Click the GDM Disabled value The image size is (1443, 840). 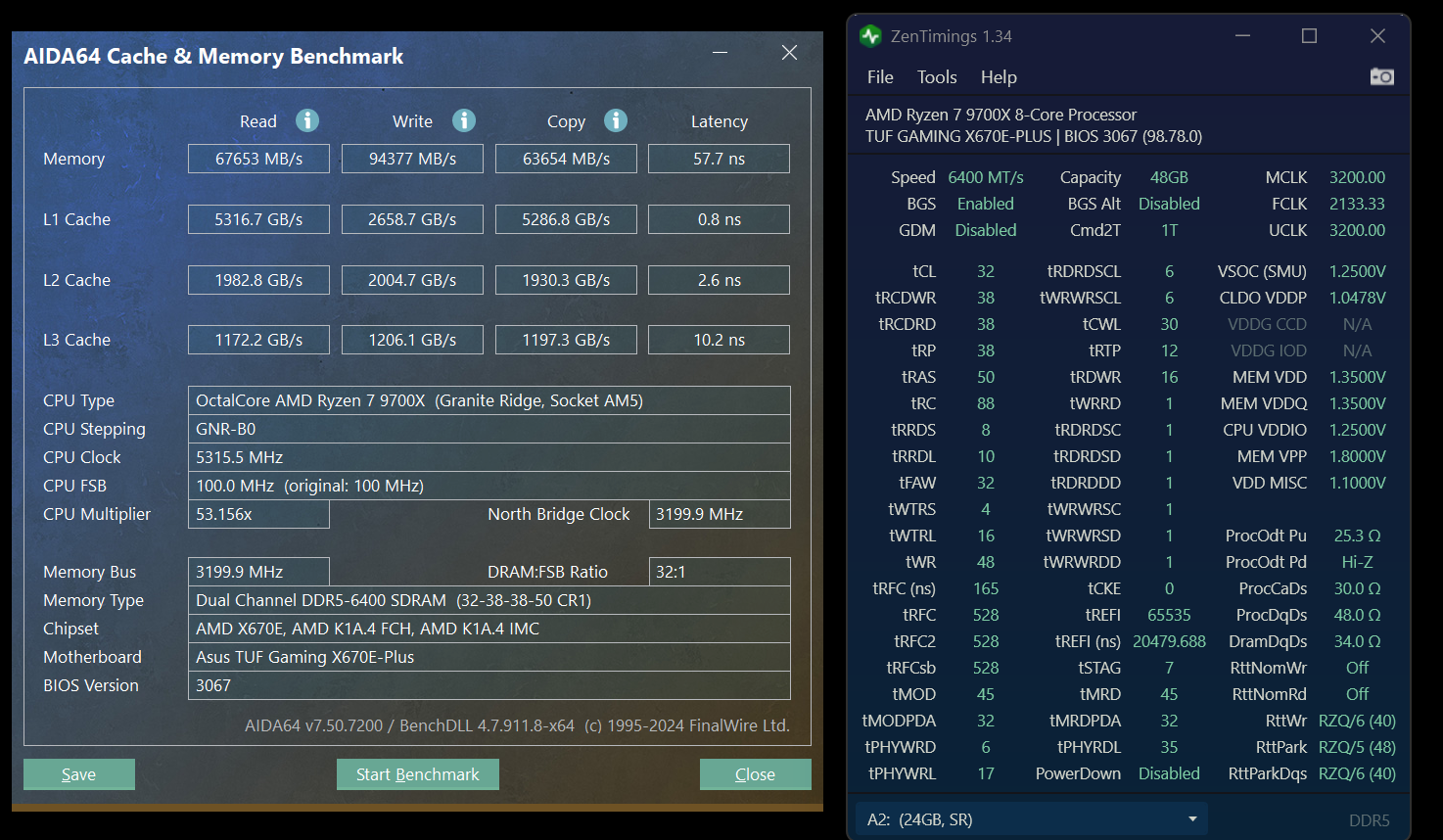(x=986, y=230)
